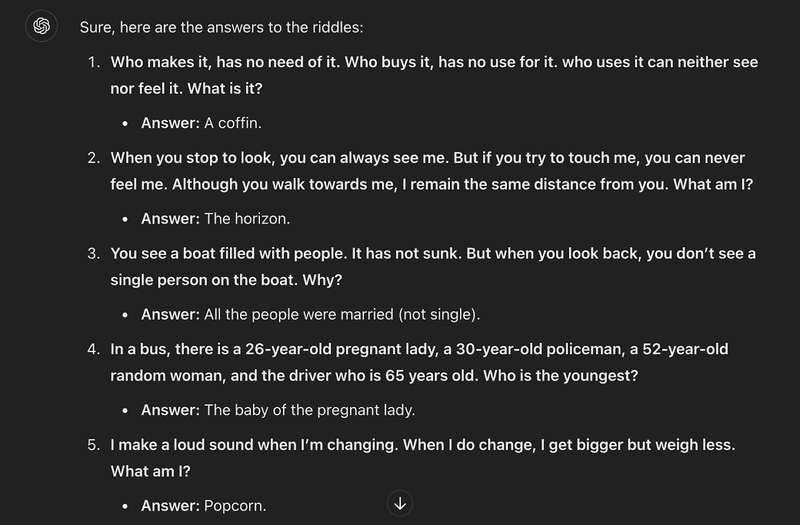Click the ChatGPT logo avatar

click(x=41, y=27)
